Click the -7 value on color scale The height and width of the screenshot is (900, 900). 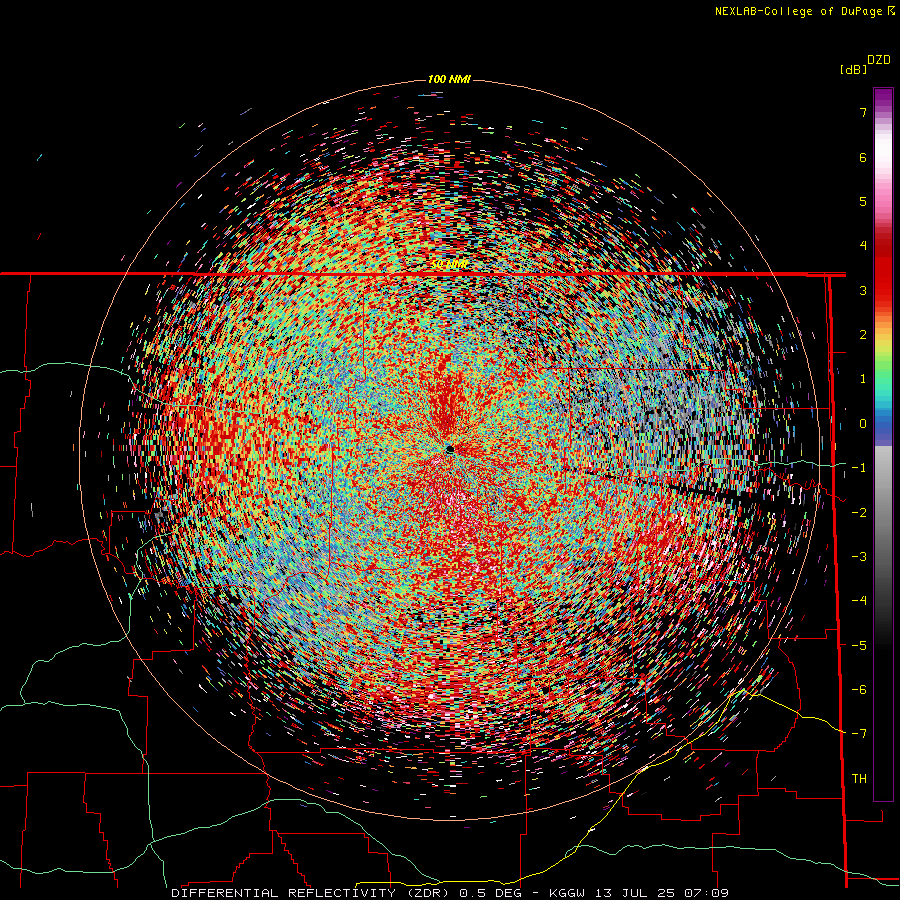click(859, 734)
